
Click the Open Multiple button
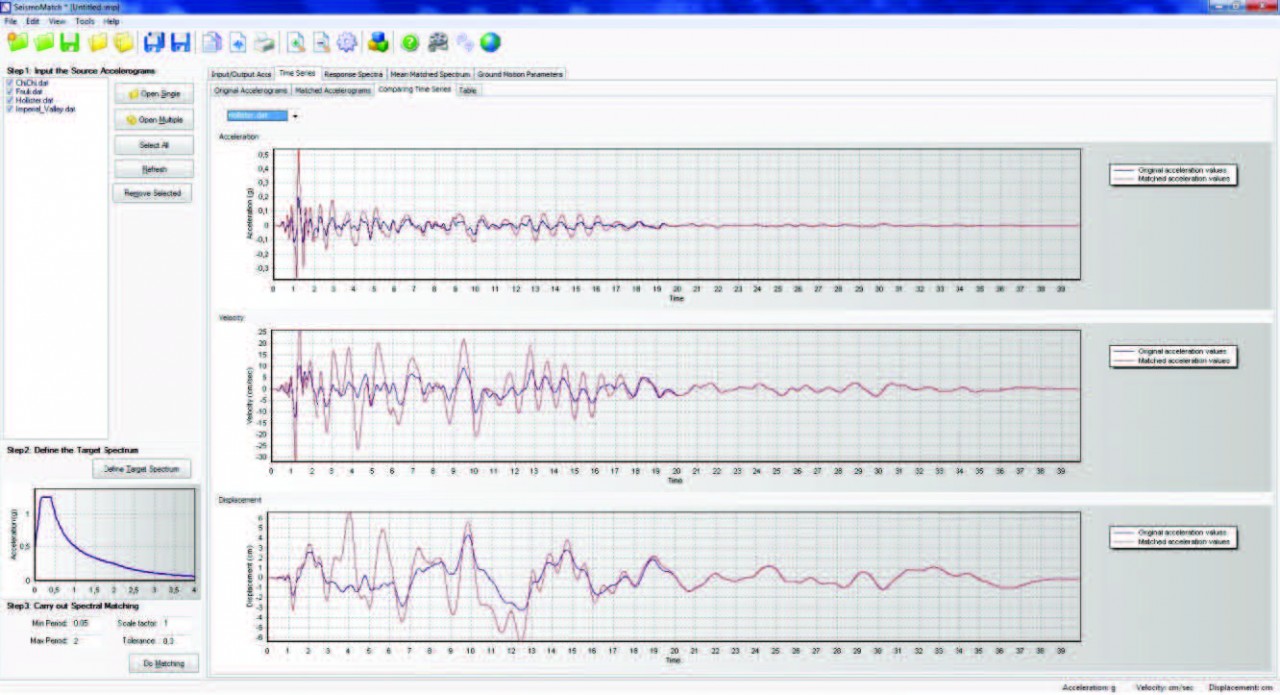[x=154, y=119]
